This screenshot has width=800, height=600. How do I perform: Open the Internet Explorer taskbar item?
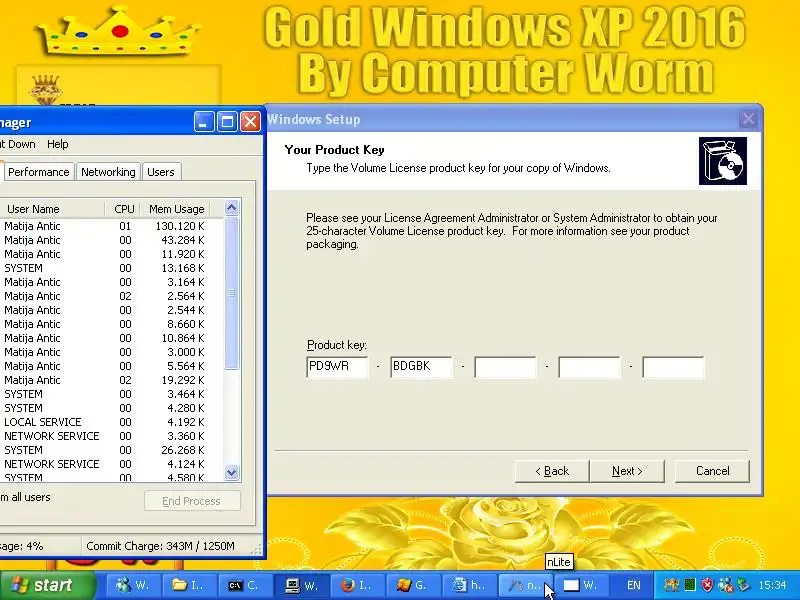[470, 585]
